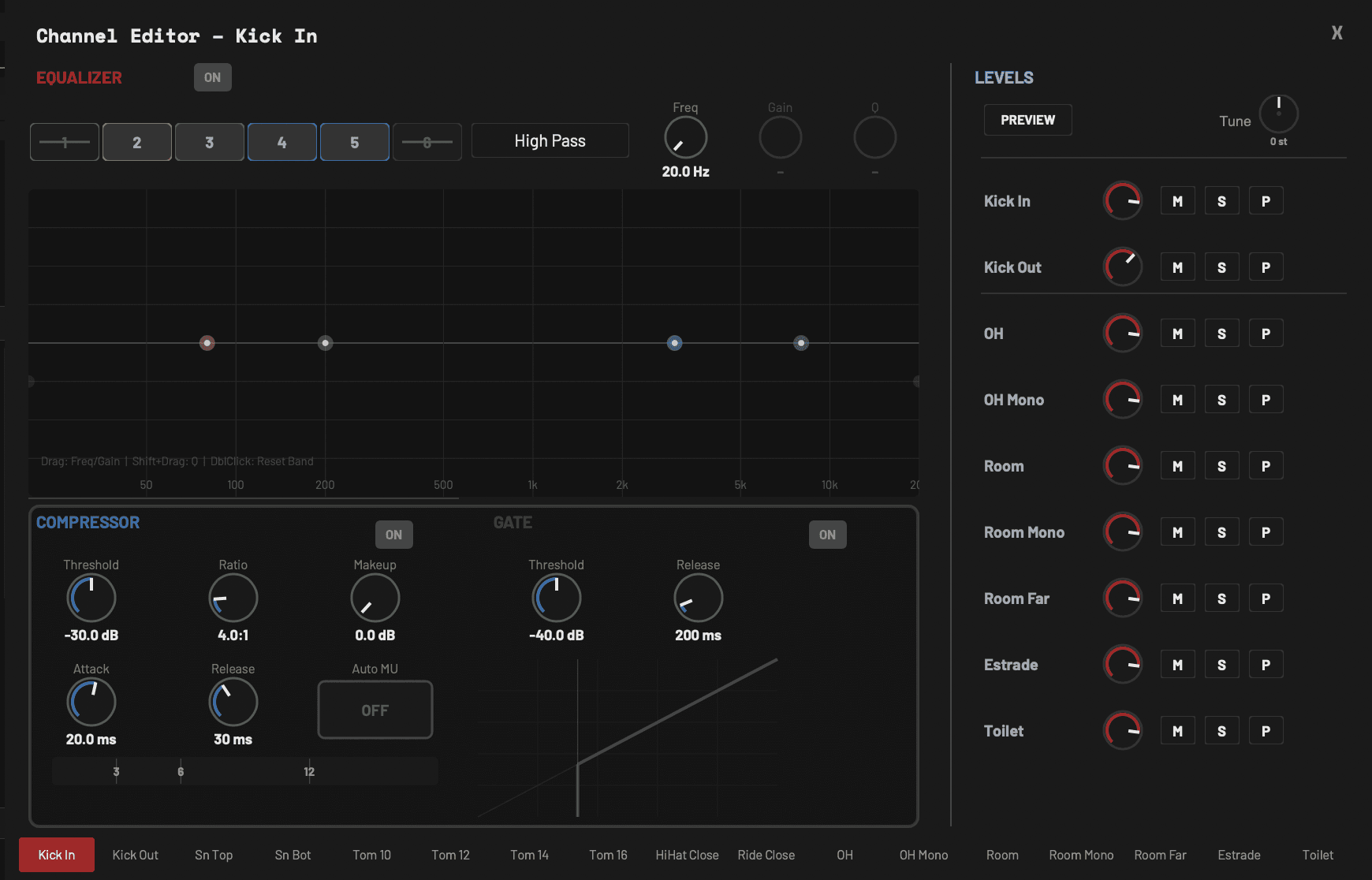Select EQ band 3
This screenshot has height=880, width=1372.
(210, 142)
